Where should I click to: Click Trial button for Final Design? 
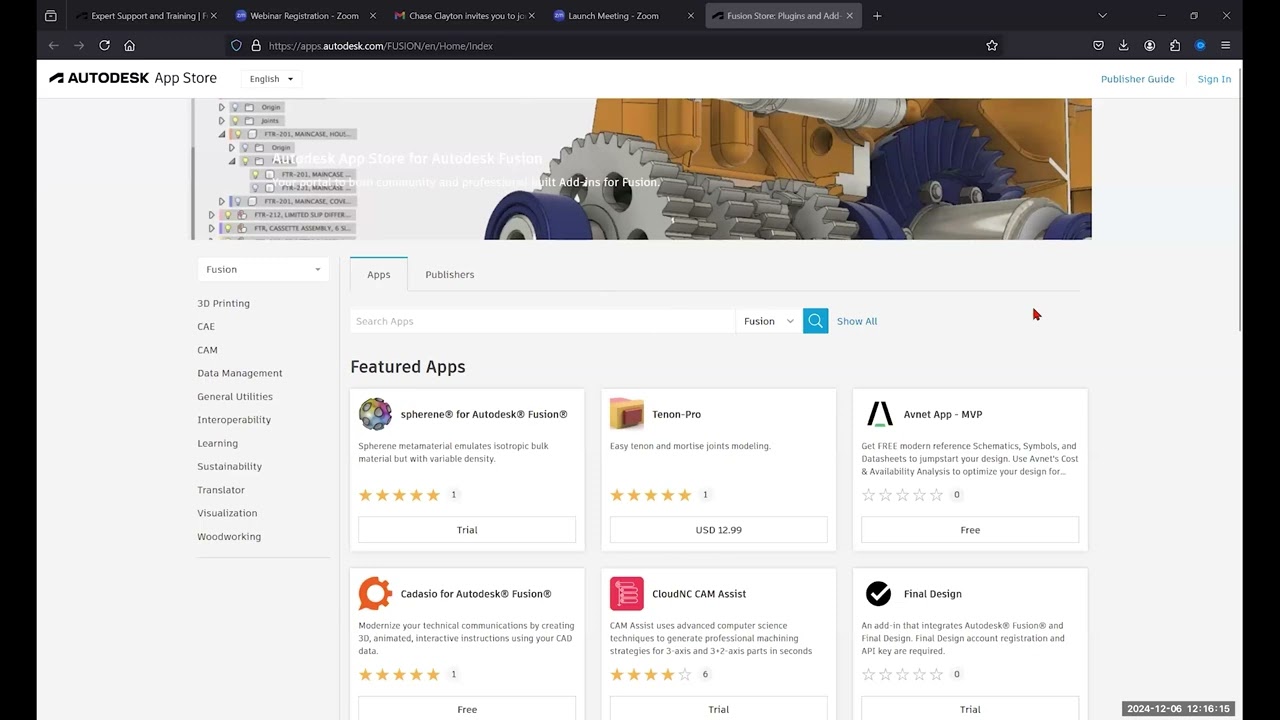point(970,709)
